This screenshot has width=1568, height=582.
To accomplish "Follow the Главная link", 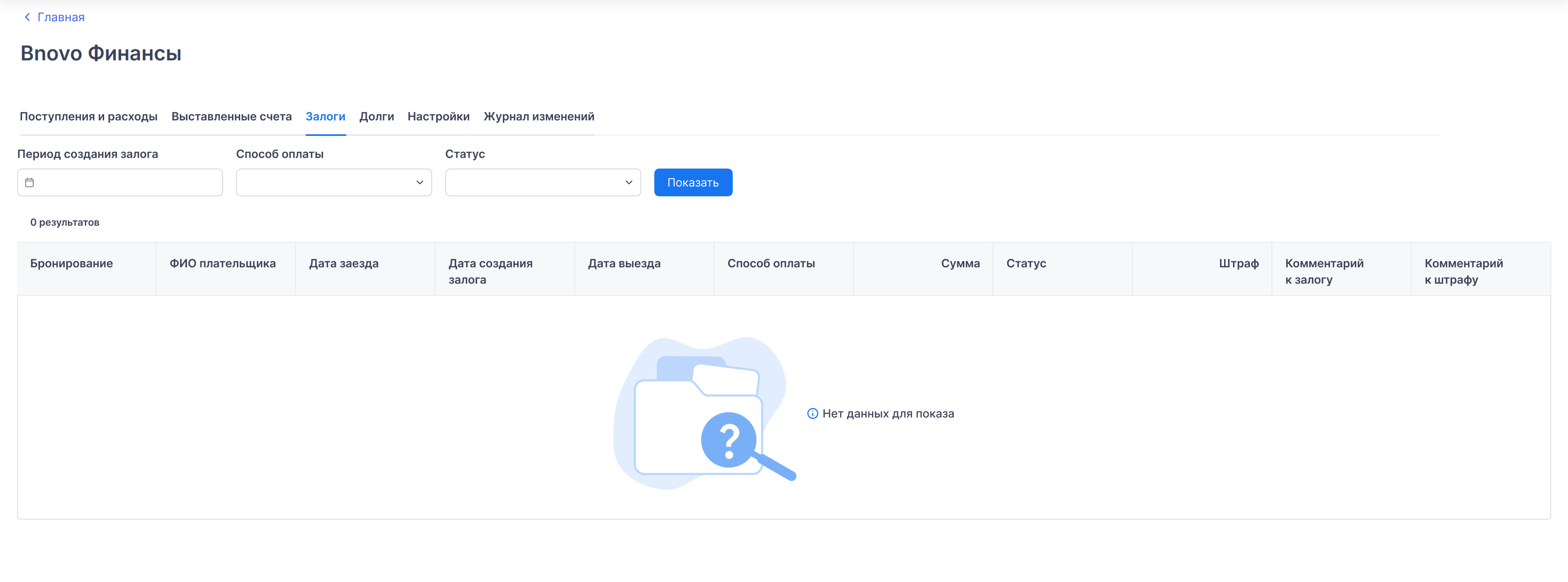I will pos(61,17).
